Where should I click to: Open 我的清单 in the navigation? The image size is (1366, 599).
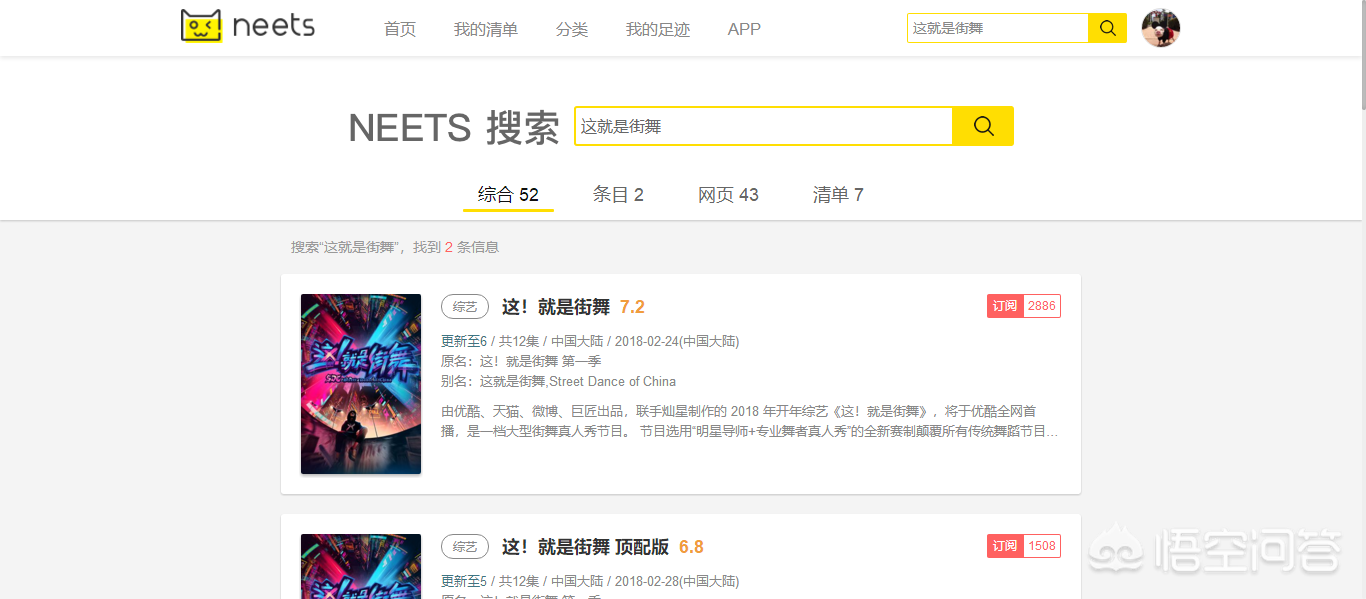[486, 29]
